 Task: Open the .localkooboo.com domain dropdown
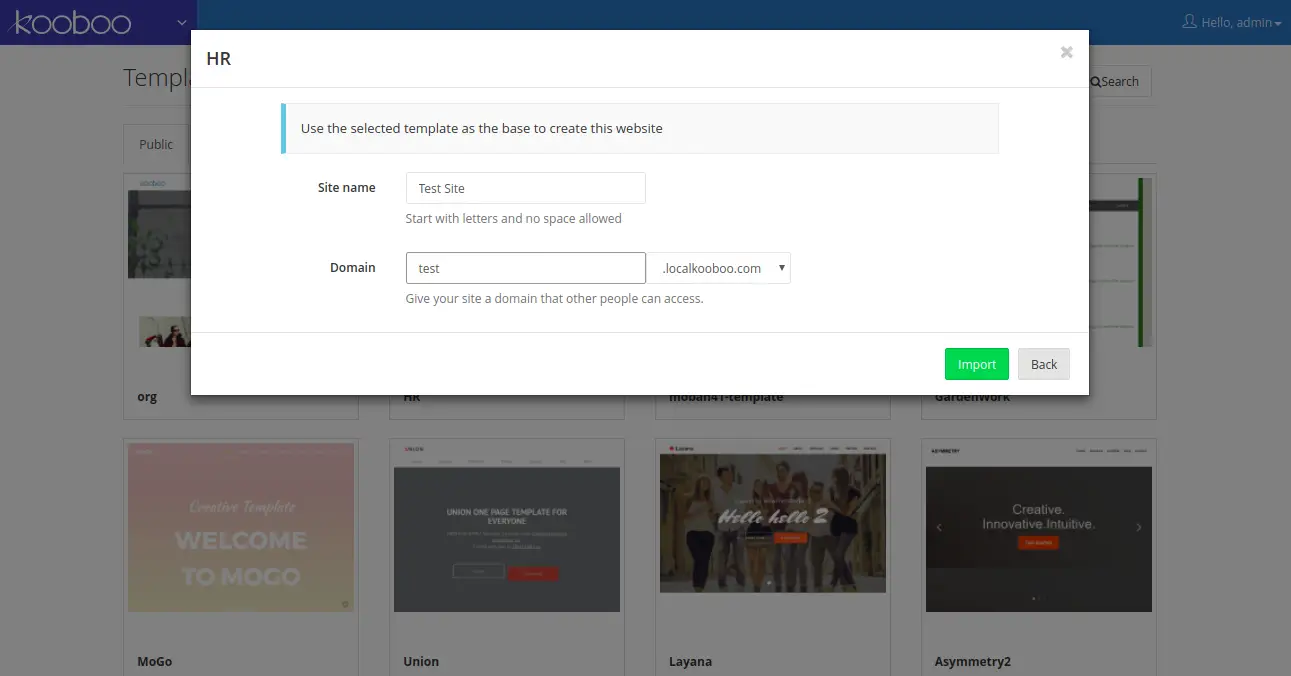[x=719, y=268]
